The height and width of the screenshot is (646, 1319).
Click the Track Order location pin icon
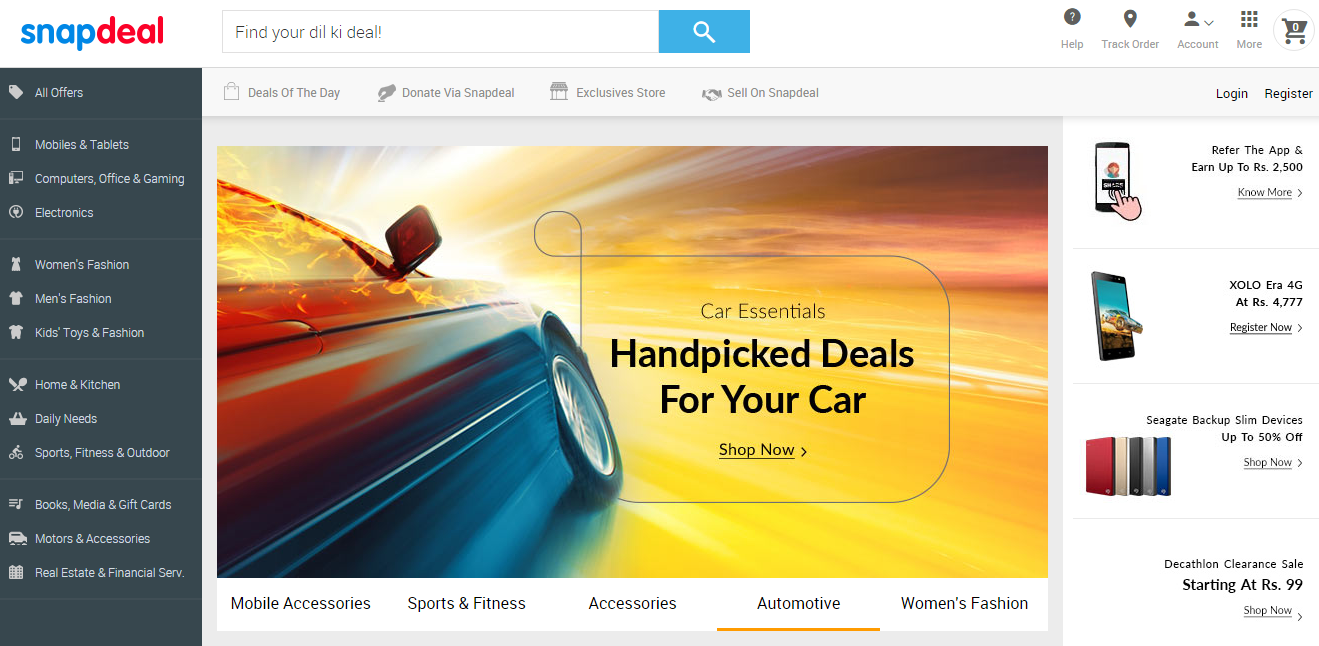[x=1130, y=18]
